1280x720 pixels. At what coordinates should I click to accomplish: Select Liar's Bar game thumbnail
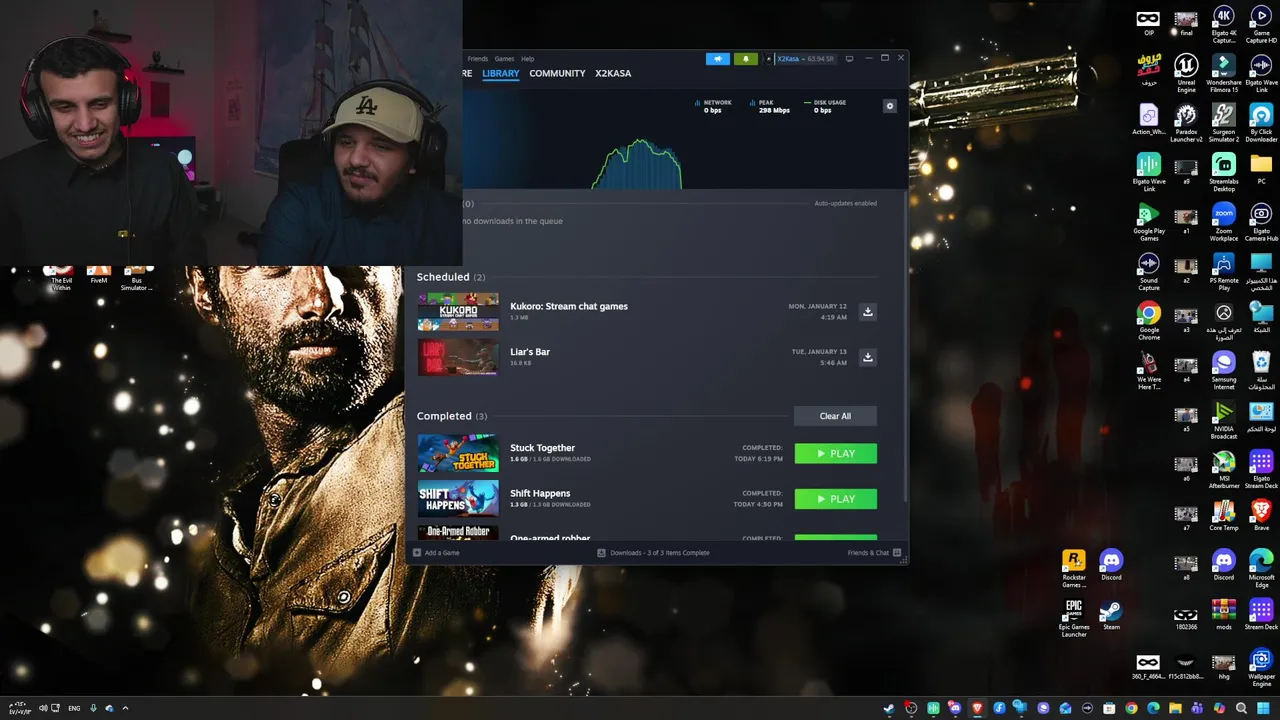tap(458, 357)
